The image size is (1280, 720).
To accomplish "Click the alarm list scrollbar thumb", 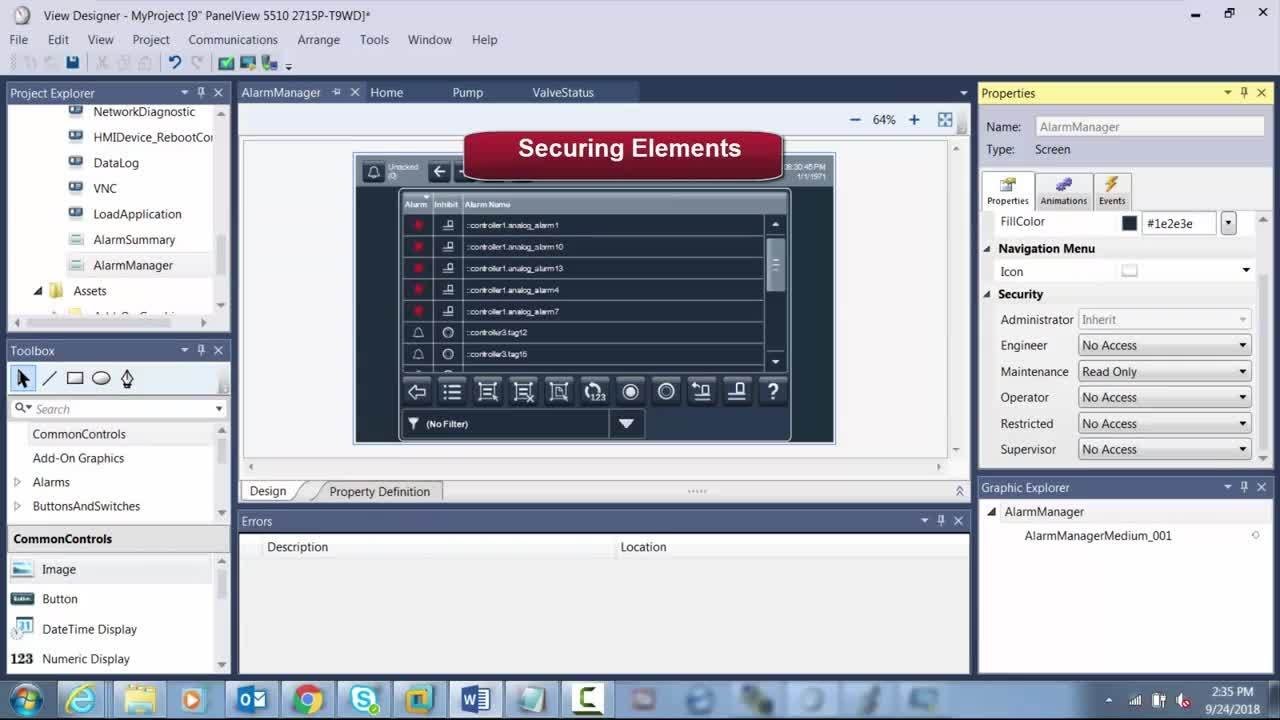I will pyautogui.click(x=775, y=265).
